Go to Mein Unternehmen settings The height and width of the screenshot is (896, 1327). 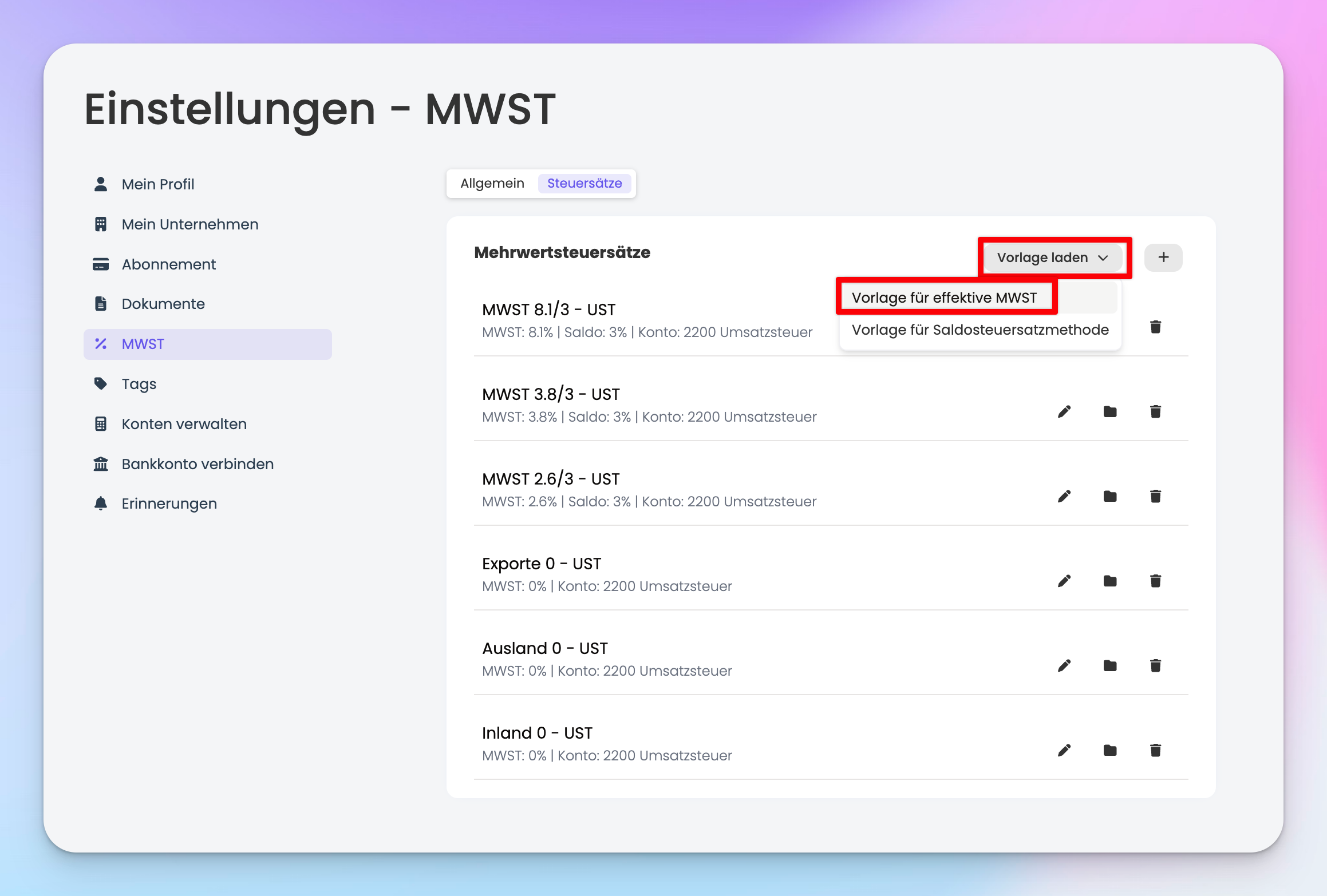[189, 224]
